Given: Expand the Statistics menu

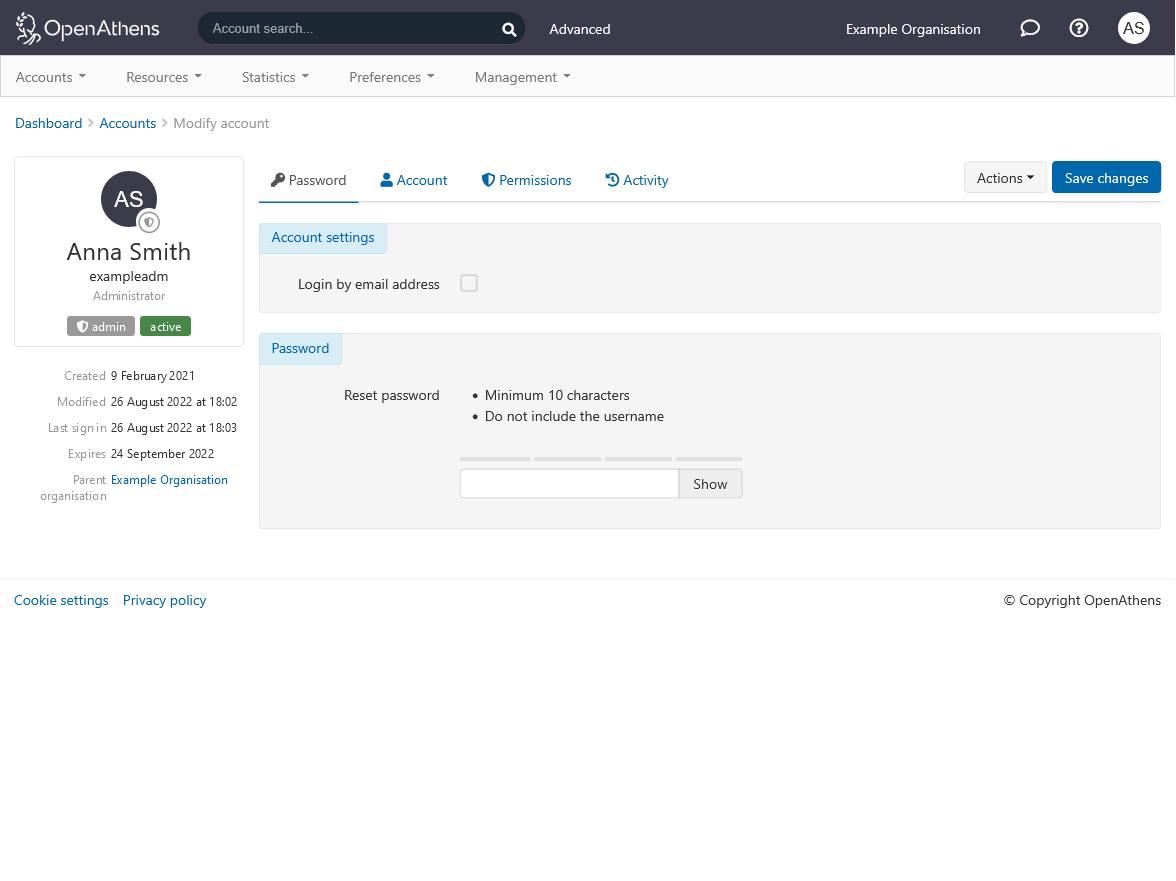Looking at the screenshot, I should coord(275,77).
